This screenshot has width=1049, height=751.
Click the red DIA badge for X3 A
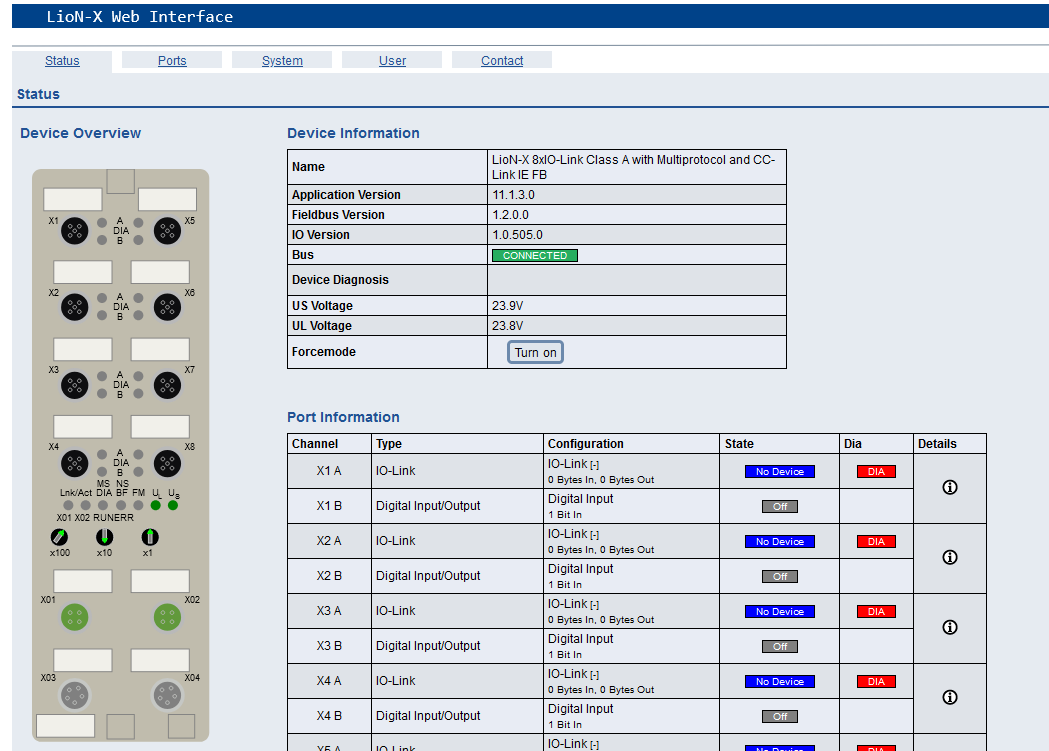[876, 611]
